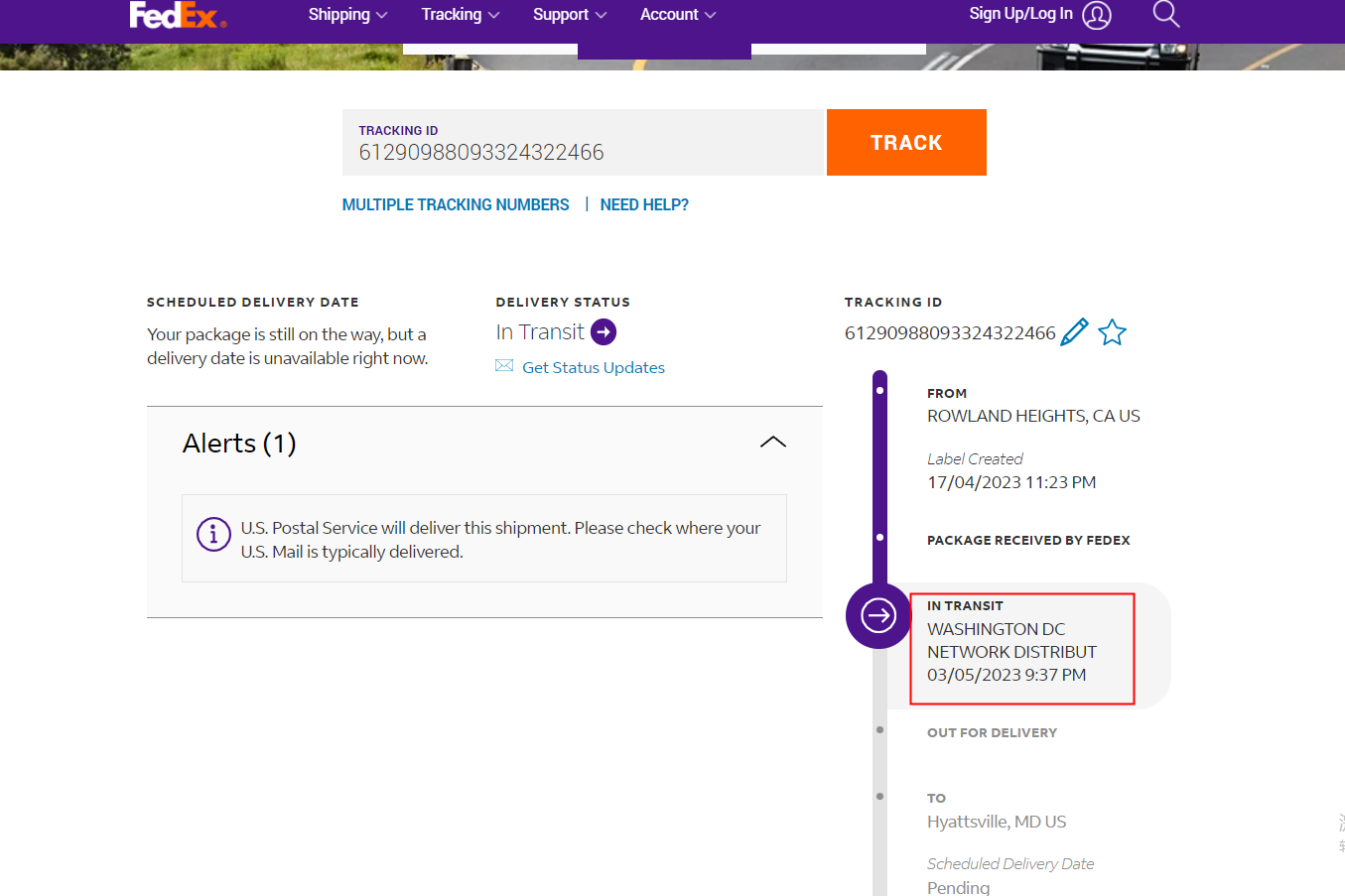Open the Support dropdown menu

[569, 15]
